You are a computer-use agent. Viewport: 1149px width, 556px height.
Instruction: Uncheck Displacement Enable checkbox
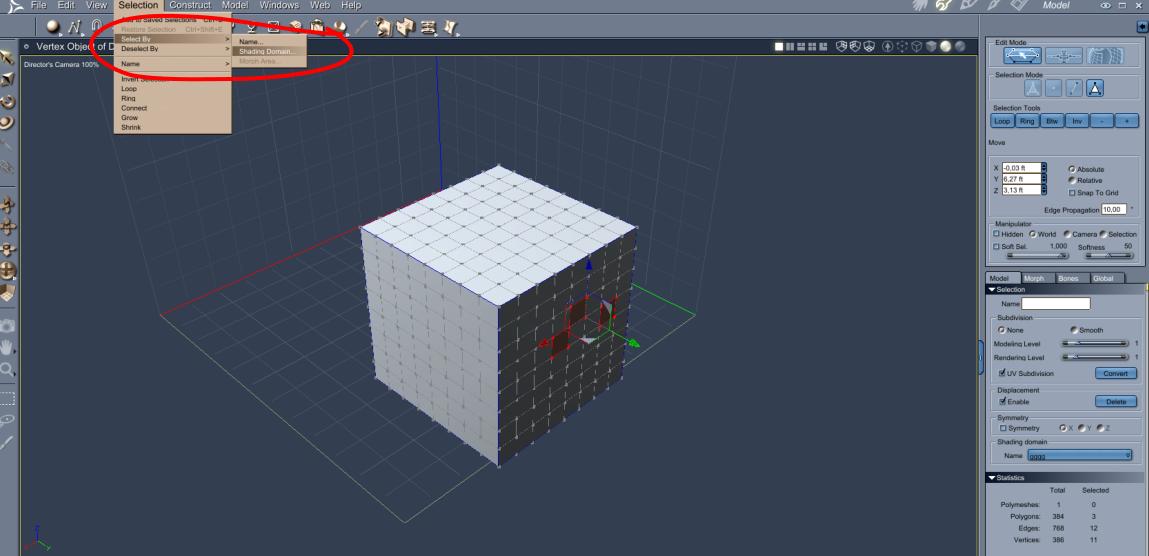coord(1003,402)
